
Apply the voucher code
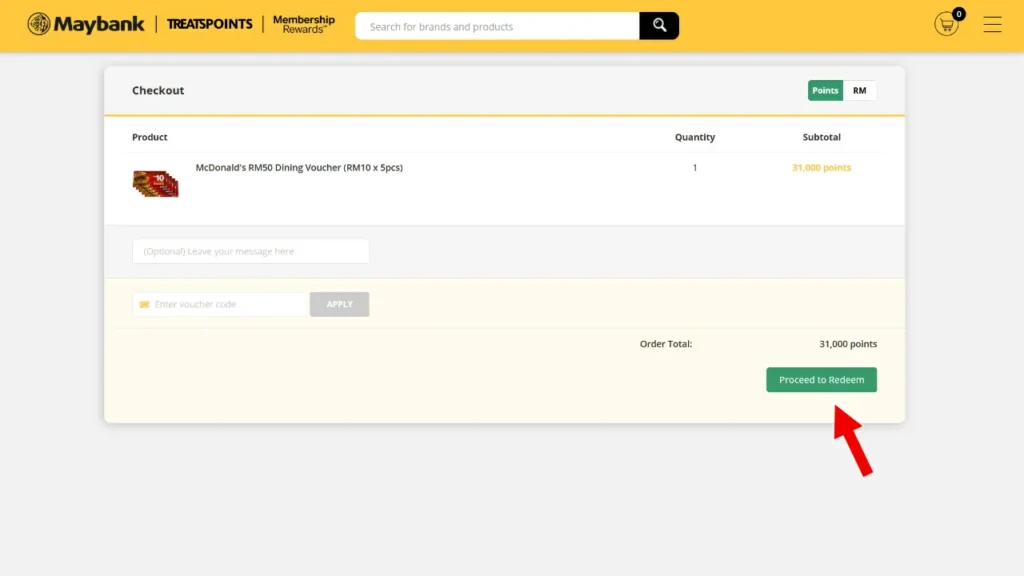coord(339,304)
